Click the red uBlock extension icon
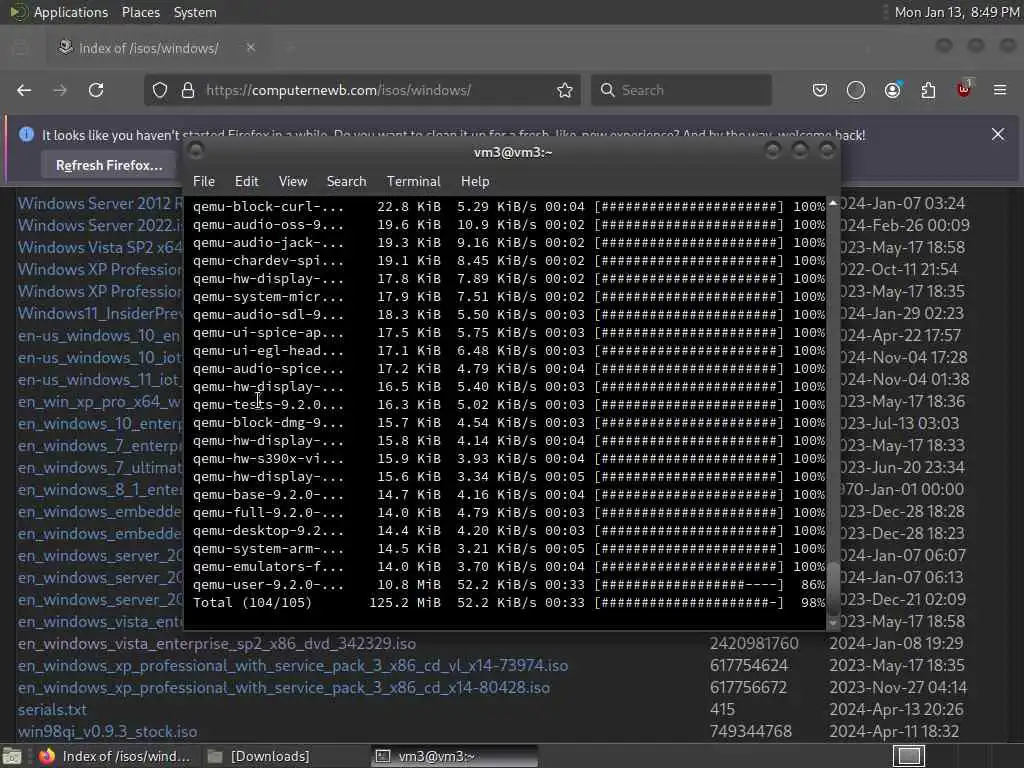Image resolution: width=1024 pixels, height=768 pixels. (964, 89)
